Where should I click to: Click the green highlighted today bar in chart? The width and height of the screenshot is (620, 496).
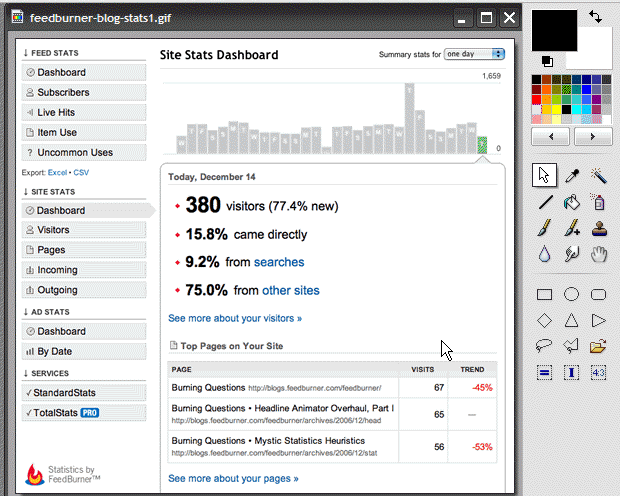coord(482,145)
